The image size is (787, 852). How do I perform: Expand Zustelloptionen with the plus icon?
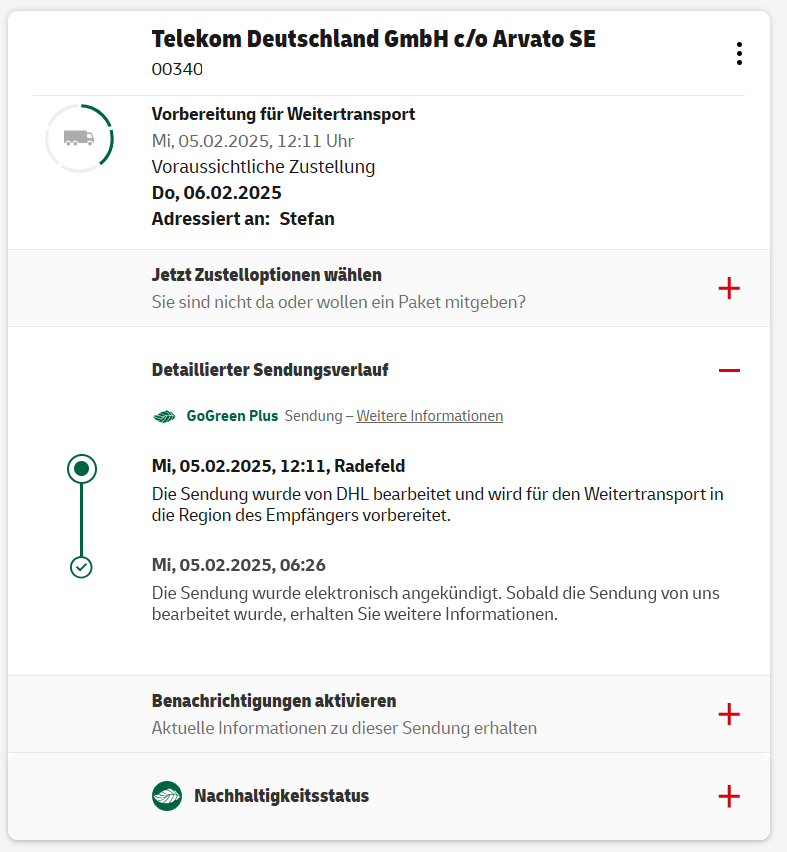729,288
